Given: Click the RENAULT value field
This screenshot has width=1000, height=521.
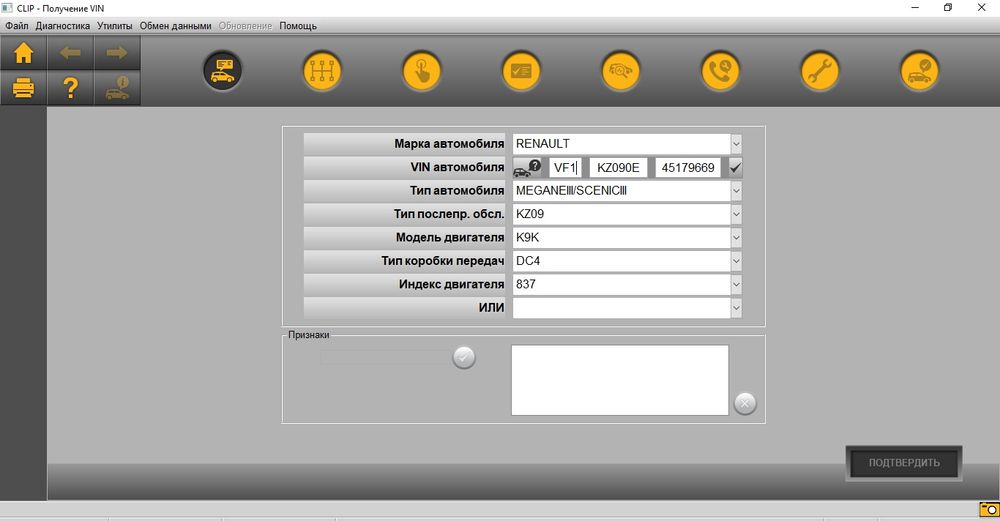Looking at the screenshot, I should pos(621,144).
